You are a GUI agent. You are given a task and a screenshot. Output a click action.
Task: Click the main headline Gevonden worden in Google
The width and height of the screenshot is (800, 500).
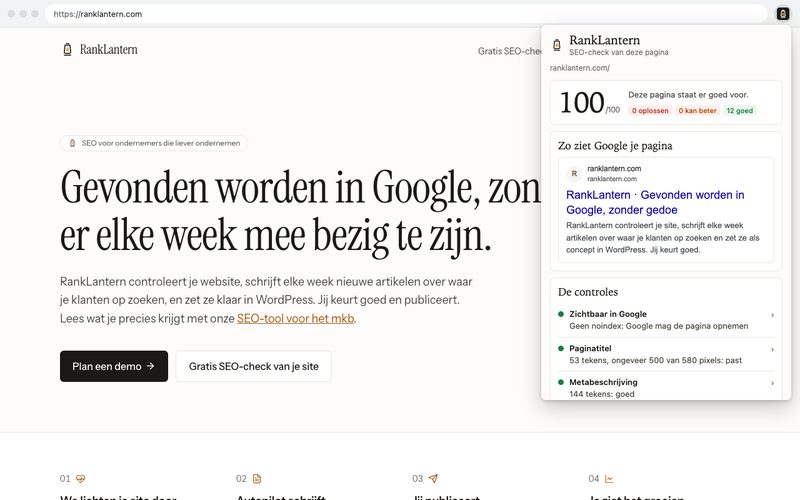(x=301, y=212)
